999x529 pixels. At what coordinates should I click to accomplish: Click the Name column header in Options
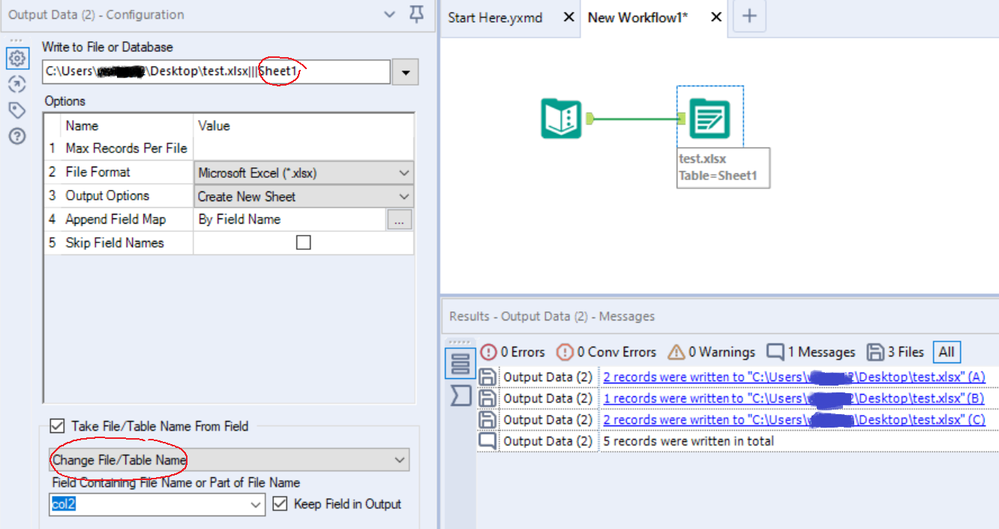[82, 126]
